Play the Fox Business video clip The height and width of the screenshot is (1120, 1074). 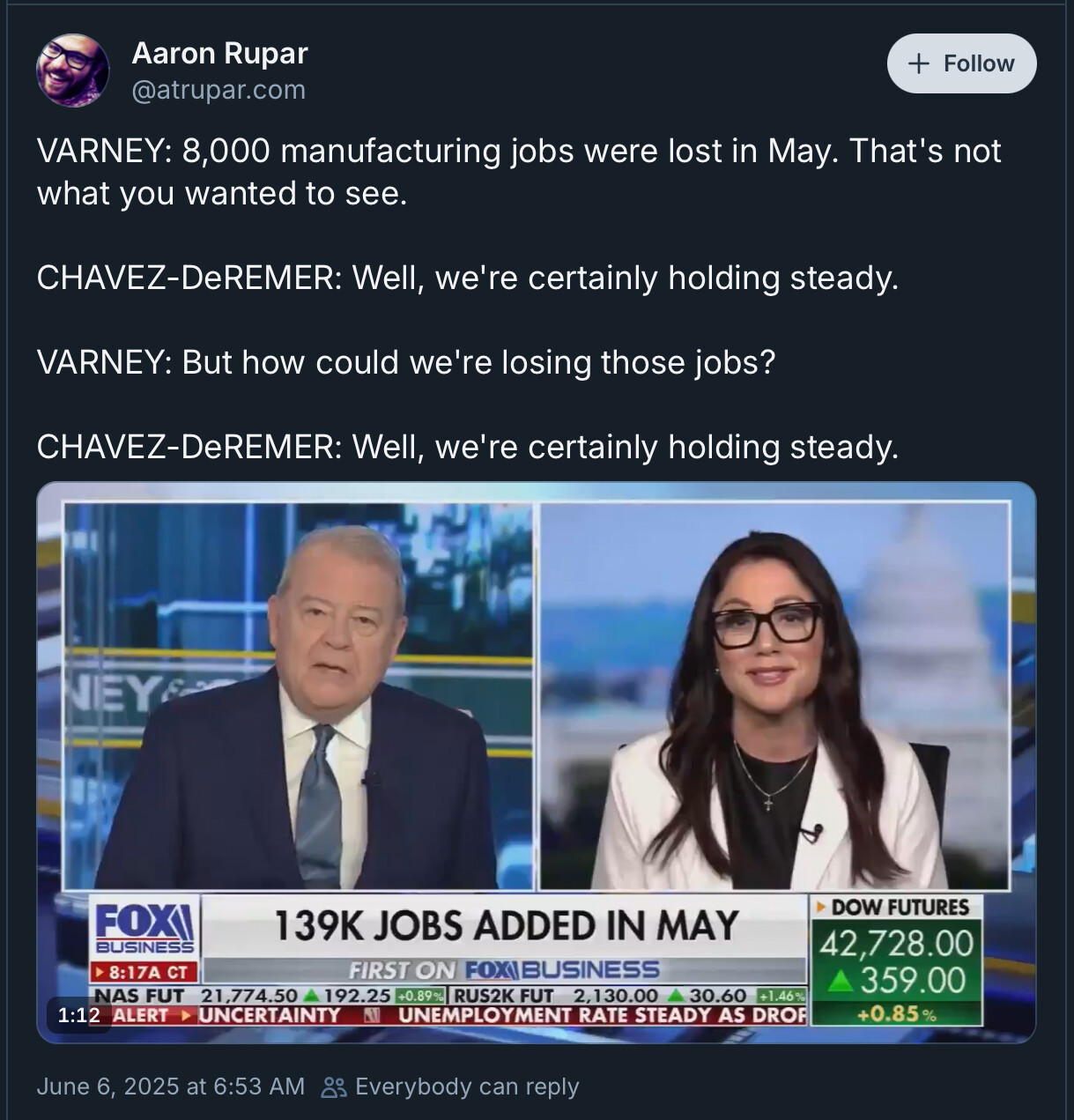point(536,762)
